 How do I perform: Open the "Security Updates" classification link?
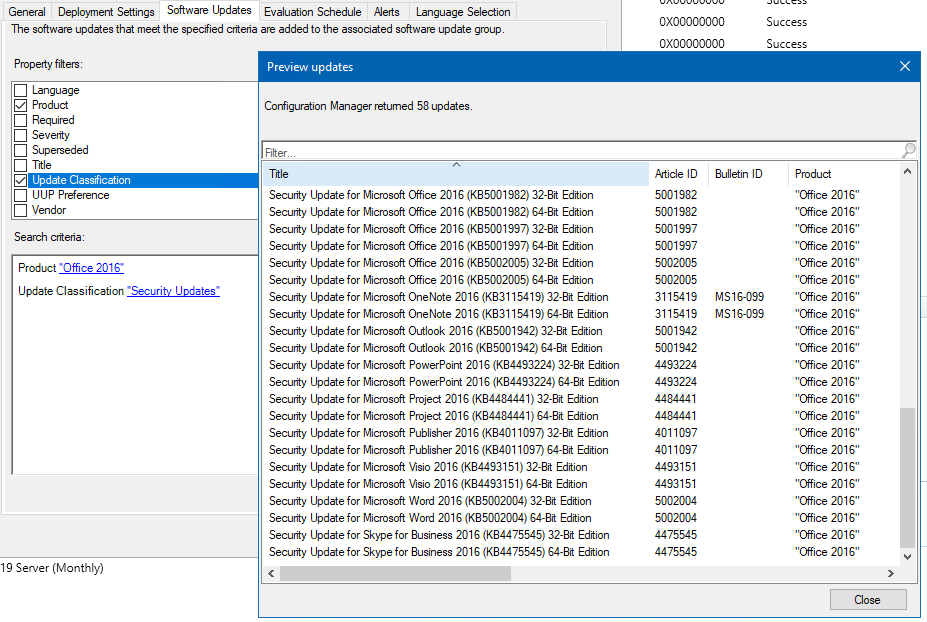coord(173,291)
